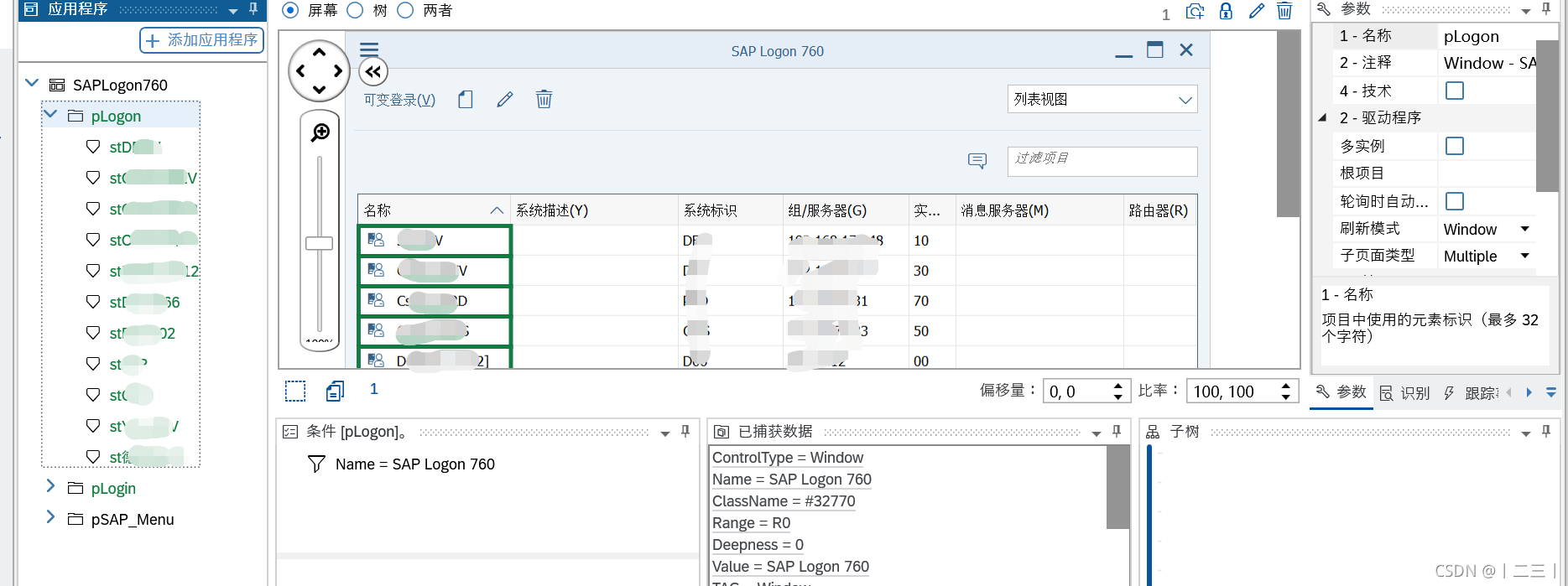Click the System ID (系统标识) column header

click(x=730, y=210)
